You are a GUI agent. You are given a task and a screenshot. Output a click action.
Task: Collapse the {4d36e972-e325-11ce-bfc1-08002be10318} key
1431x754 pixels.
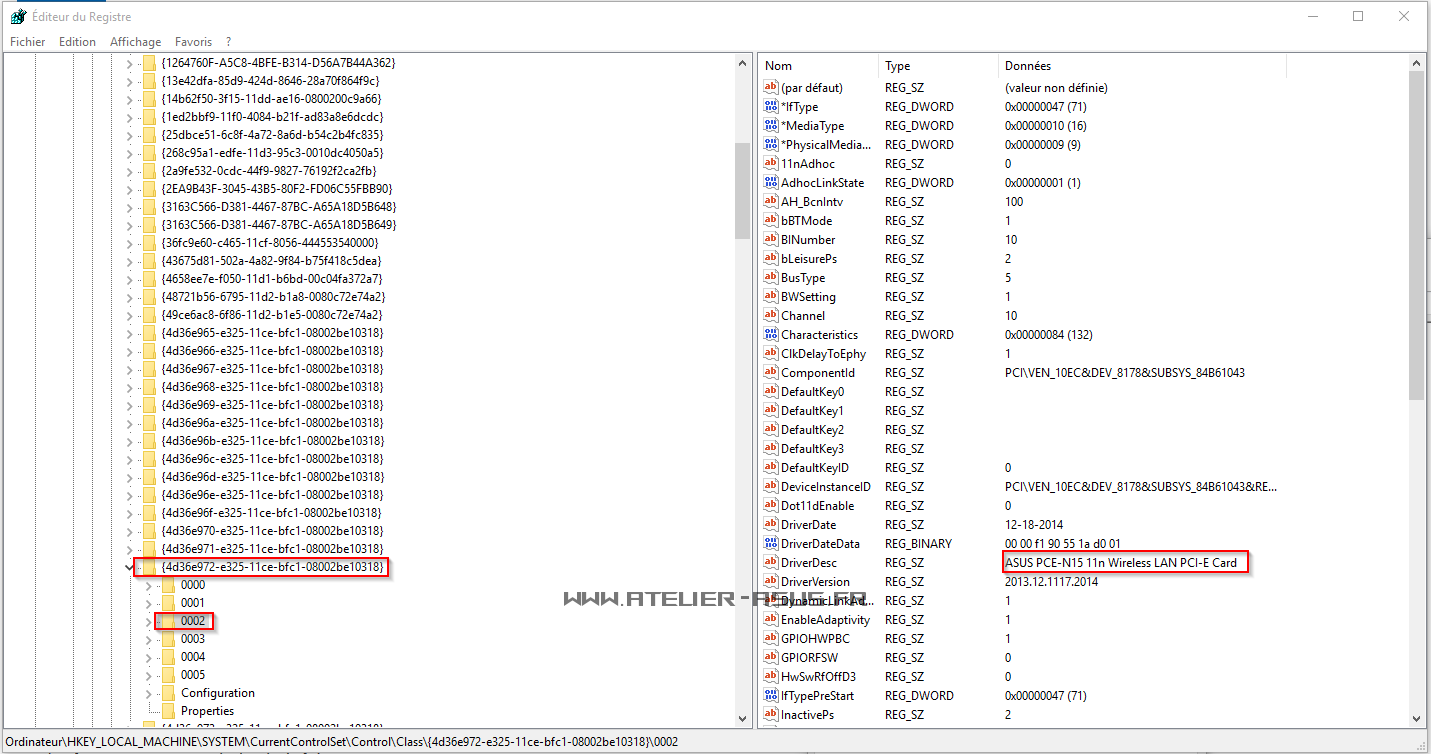(x=128, y=568)
